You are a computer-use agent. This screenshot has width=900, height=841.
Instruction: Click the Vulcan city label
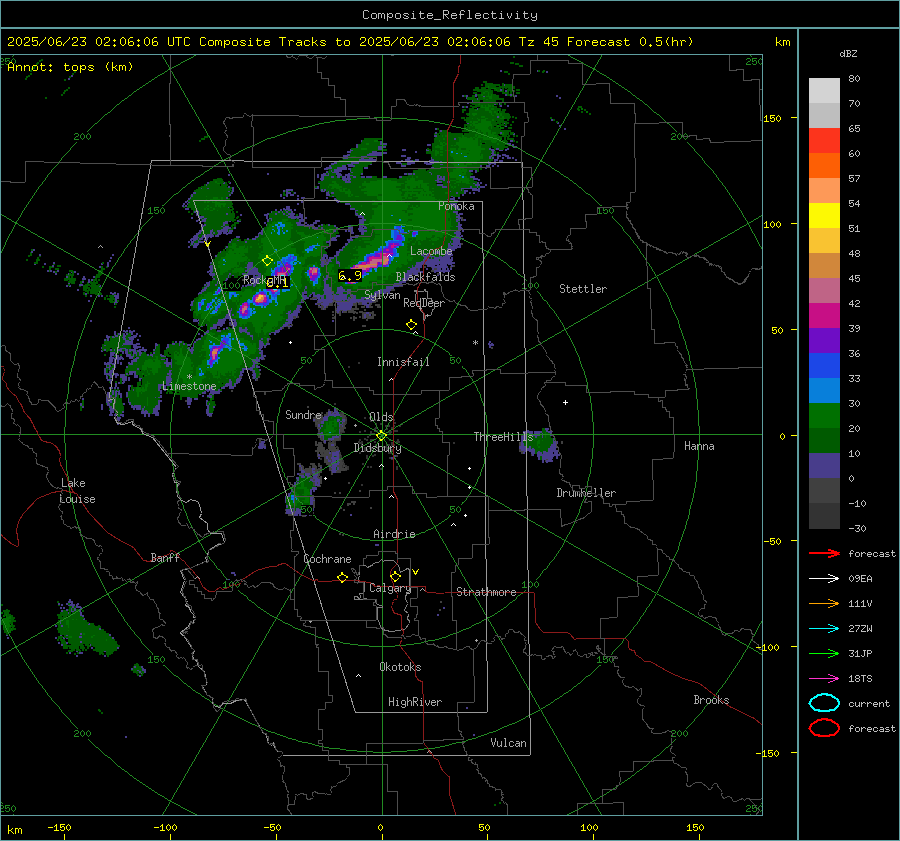(508, 743)
